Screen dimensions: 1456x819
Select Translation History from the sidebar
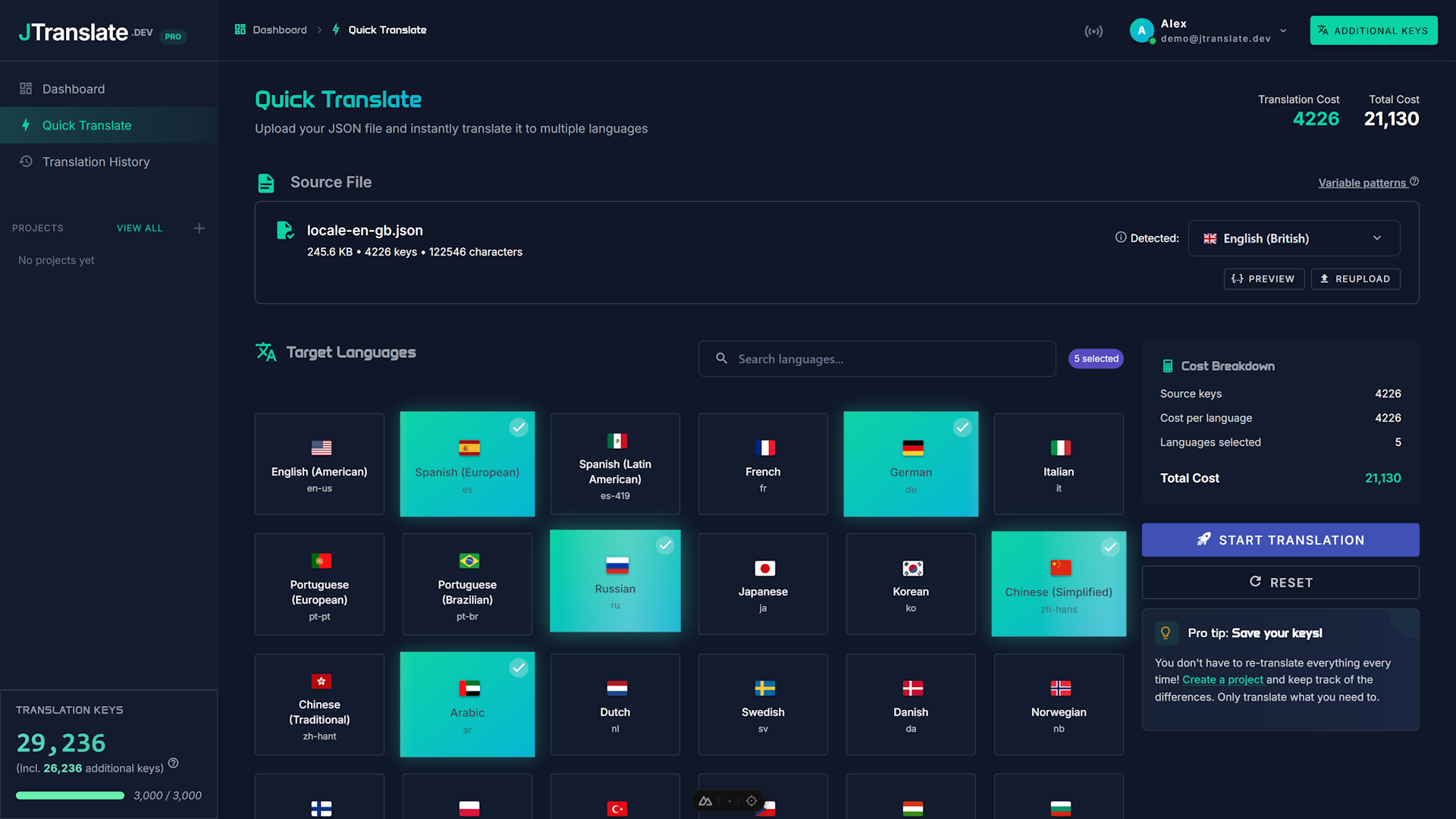(96, 162)
